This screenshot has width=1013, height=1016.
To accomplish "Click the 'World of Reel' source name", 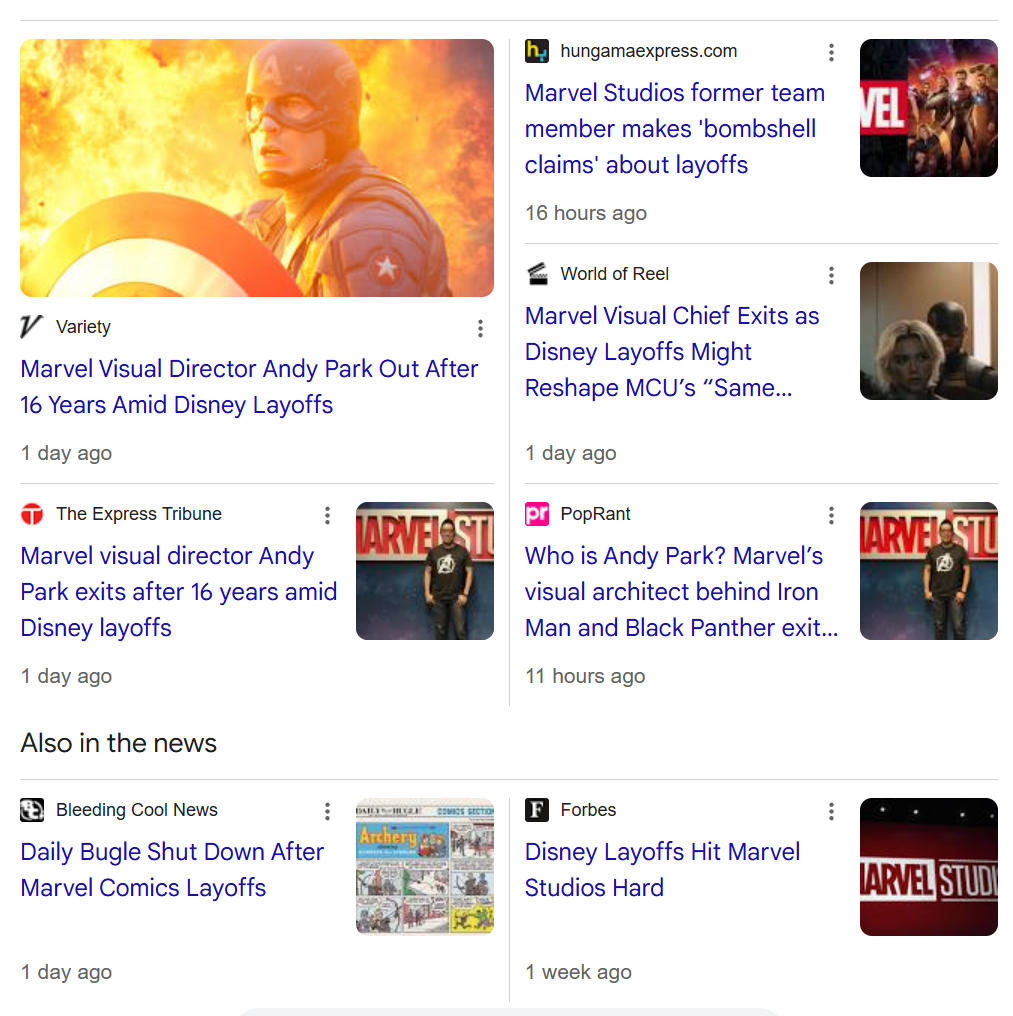I will [614, 274].
